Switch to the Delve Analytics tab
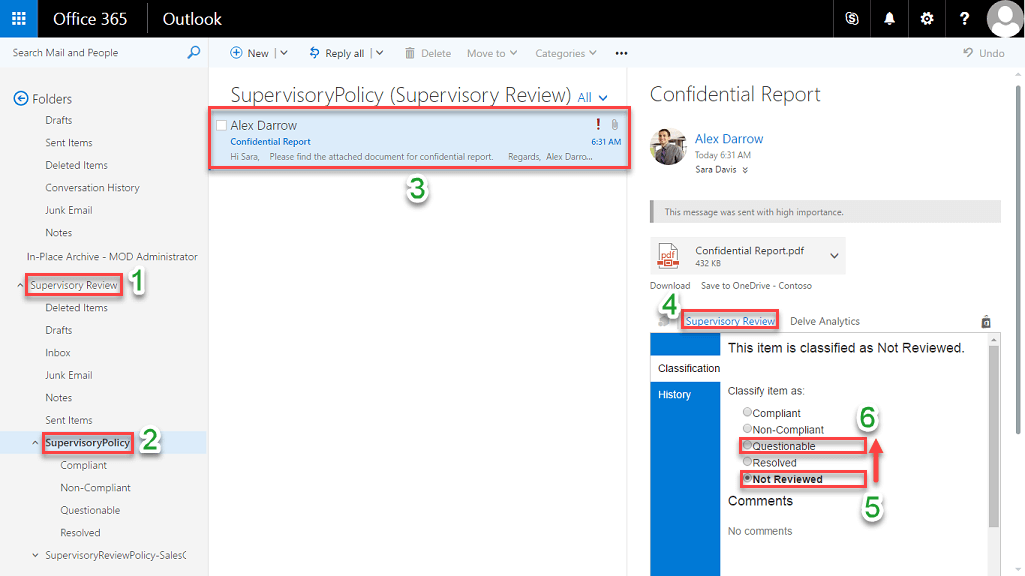 tap(824, 321)
